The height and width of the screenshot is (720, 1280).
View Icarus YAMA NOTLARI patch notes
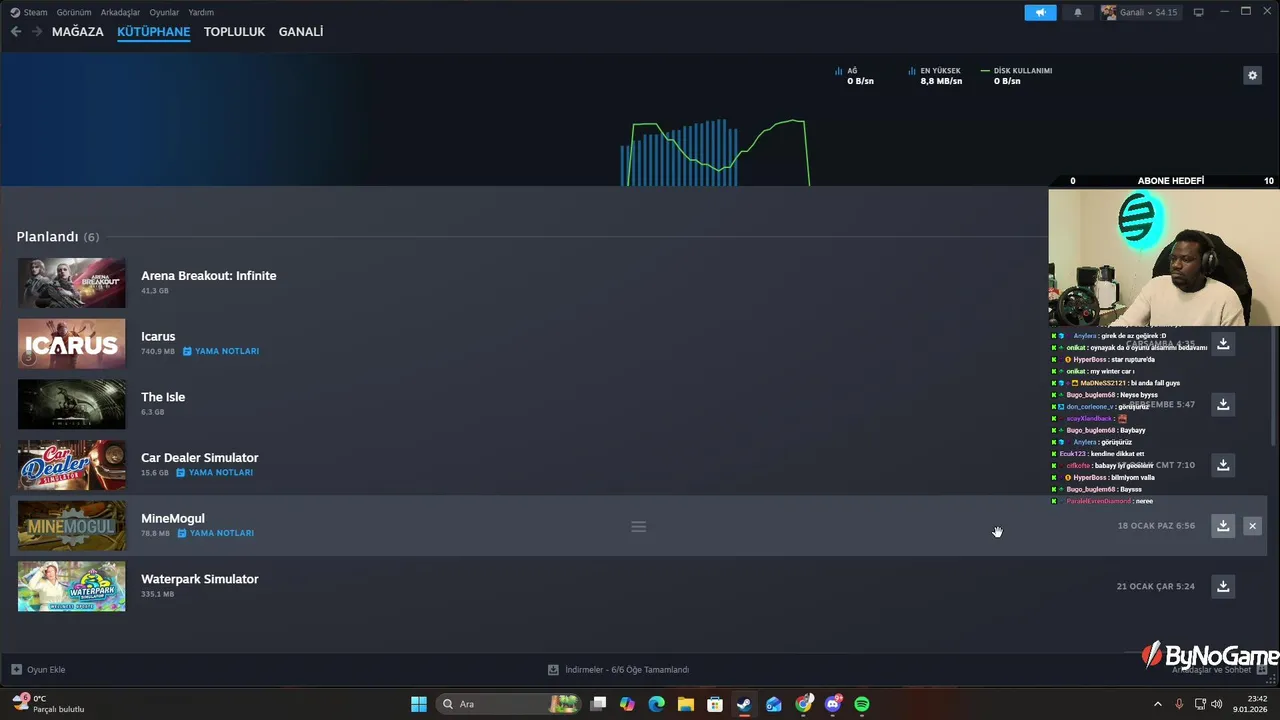click(221, 351)
